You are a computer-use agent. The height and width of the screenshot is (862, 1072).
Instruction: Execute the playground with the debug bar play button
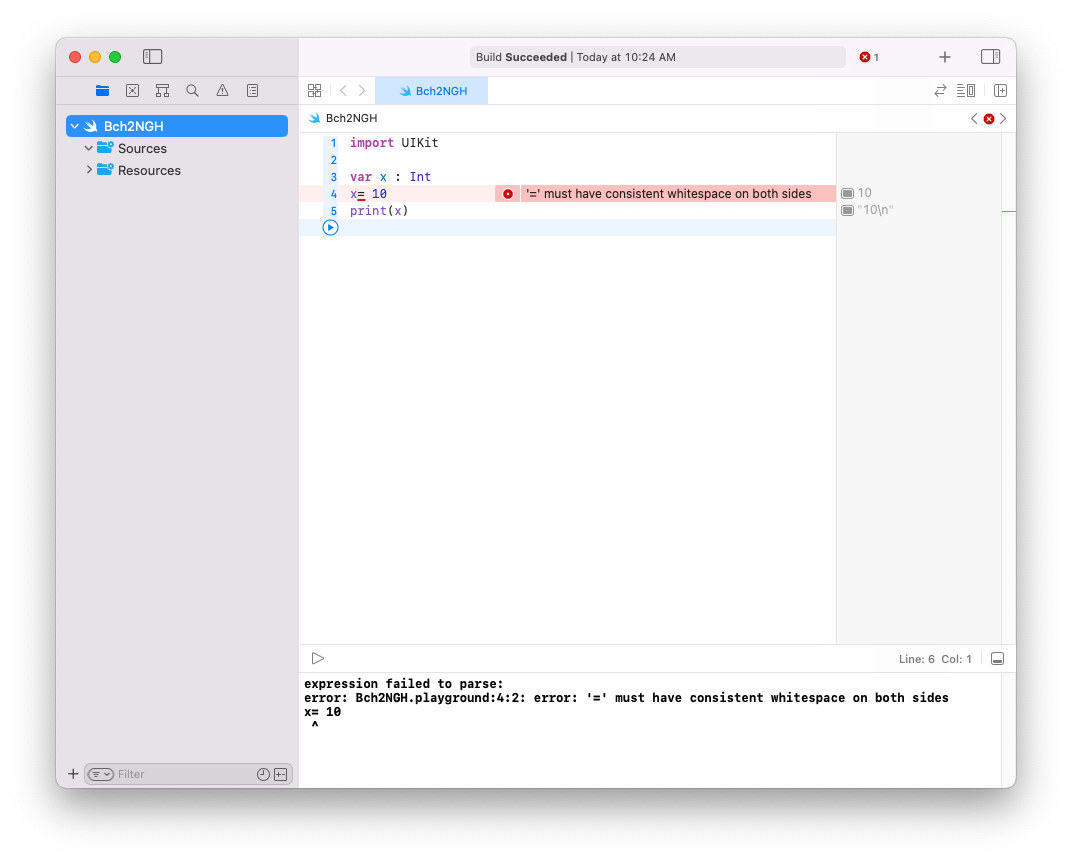click(x=318, y=658)
